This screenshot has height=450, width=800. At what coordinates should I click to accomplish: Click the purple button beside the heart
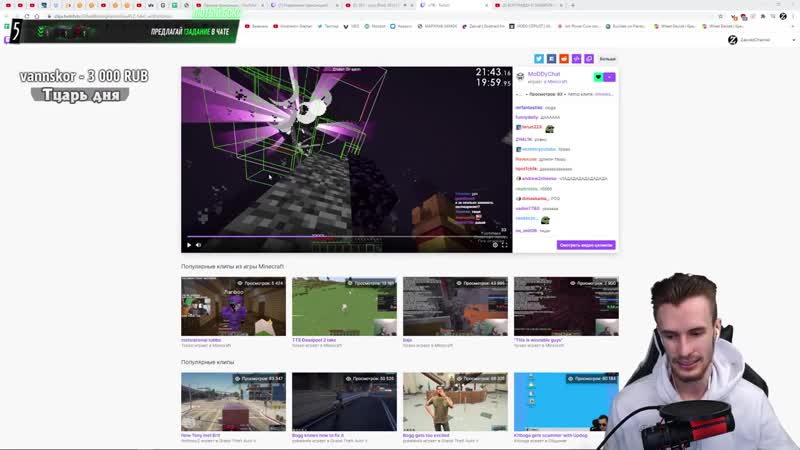coord(610,77)
